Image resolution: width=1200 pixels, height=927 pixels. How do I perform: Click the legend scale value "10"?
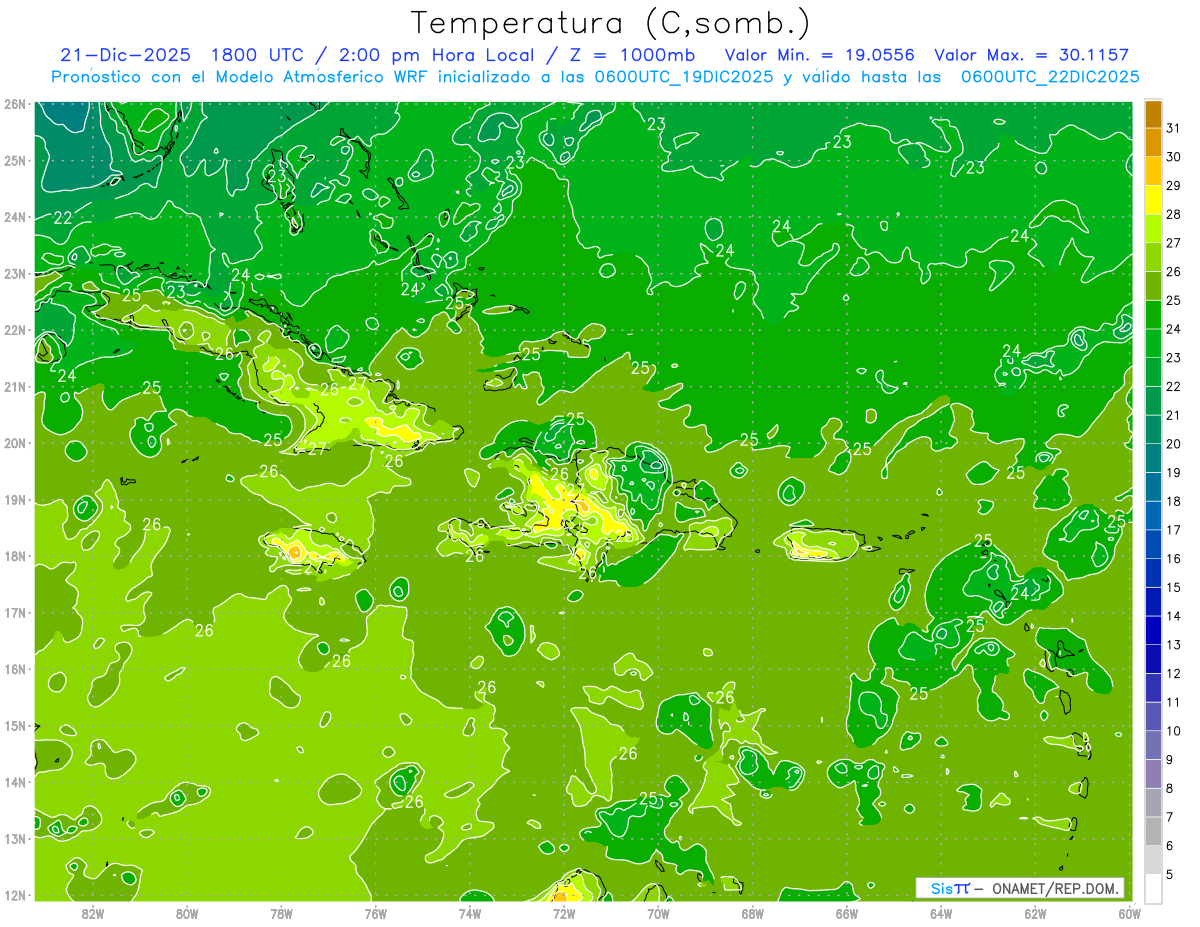click(x=1174, y=731)
